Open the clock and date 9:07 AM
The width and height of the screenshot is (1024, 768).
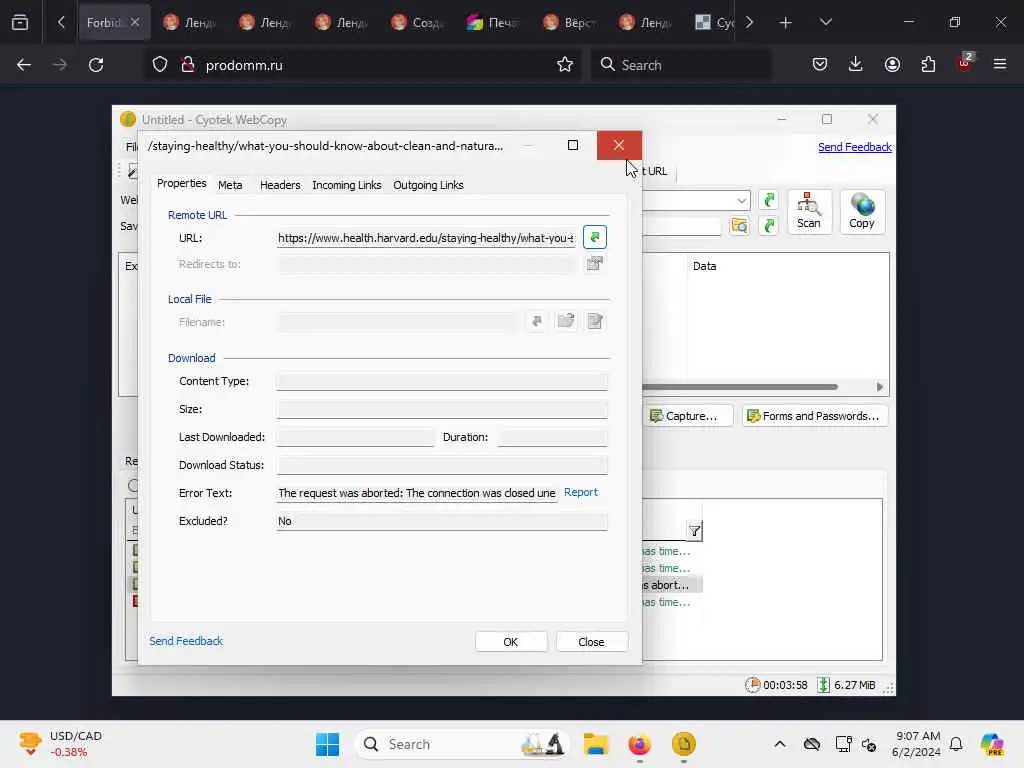point(916,744)
